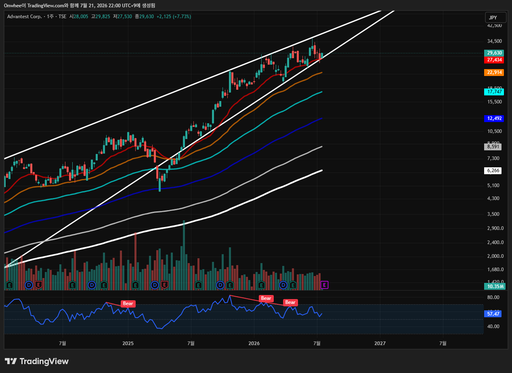Click the tallest volume bar

tap(184, 255)
